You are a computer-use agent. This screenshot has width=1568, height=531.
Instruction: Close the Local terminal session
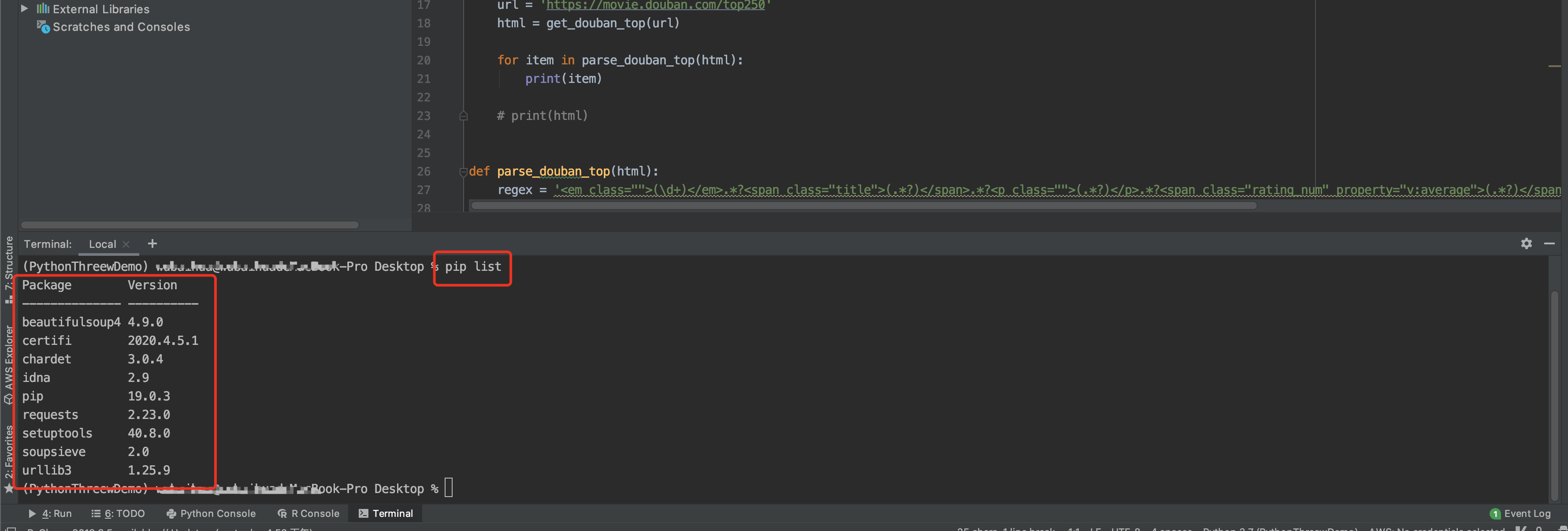[126, 243]
